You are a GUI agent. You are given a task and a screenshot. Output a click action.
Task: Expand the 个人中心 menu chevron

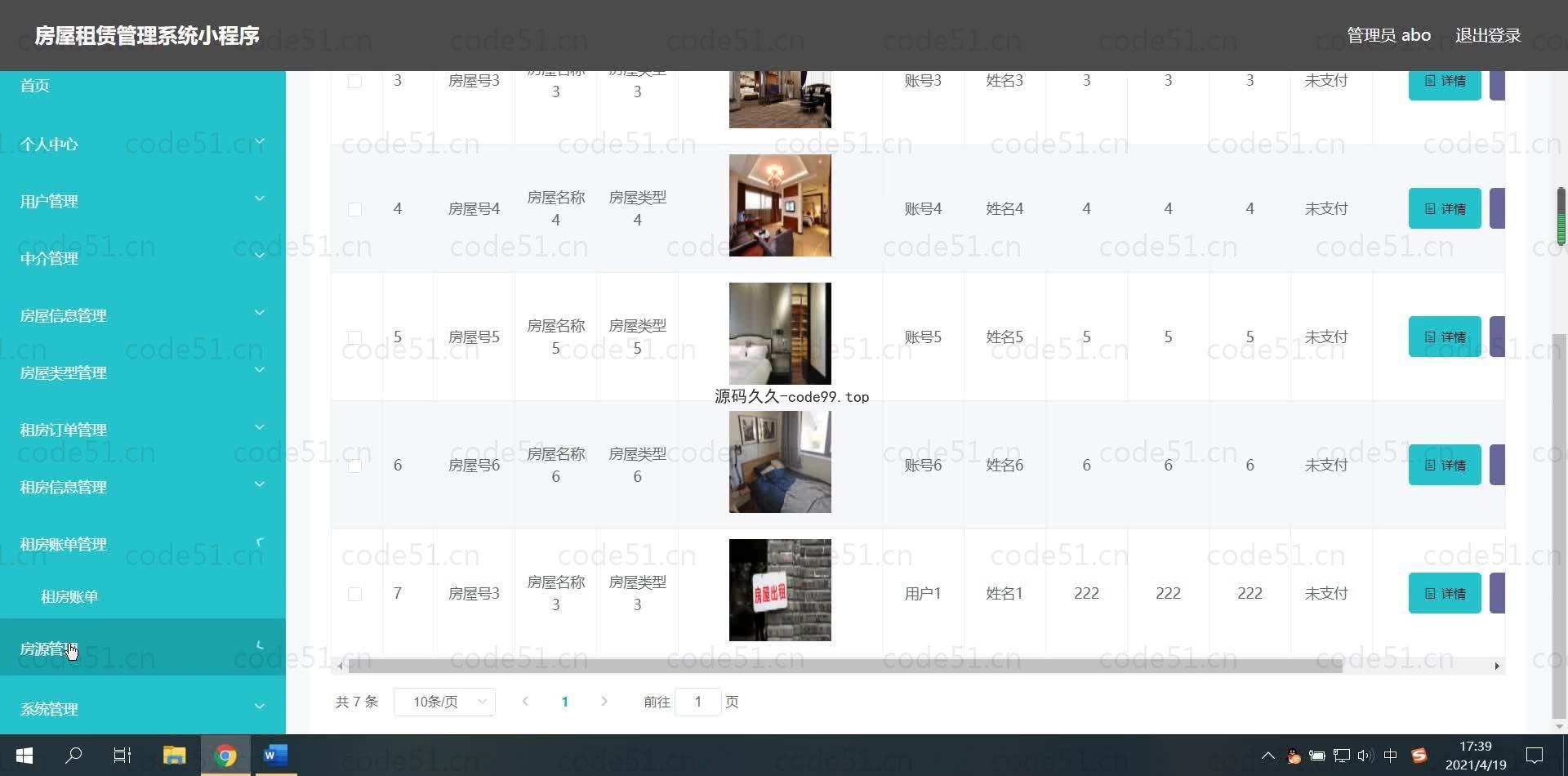click(260, 141)
